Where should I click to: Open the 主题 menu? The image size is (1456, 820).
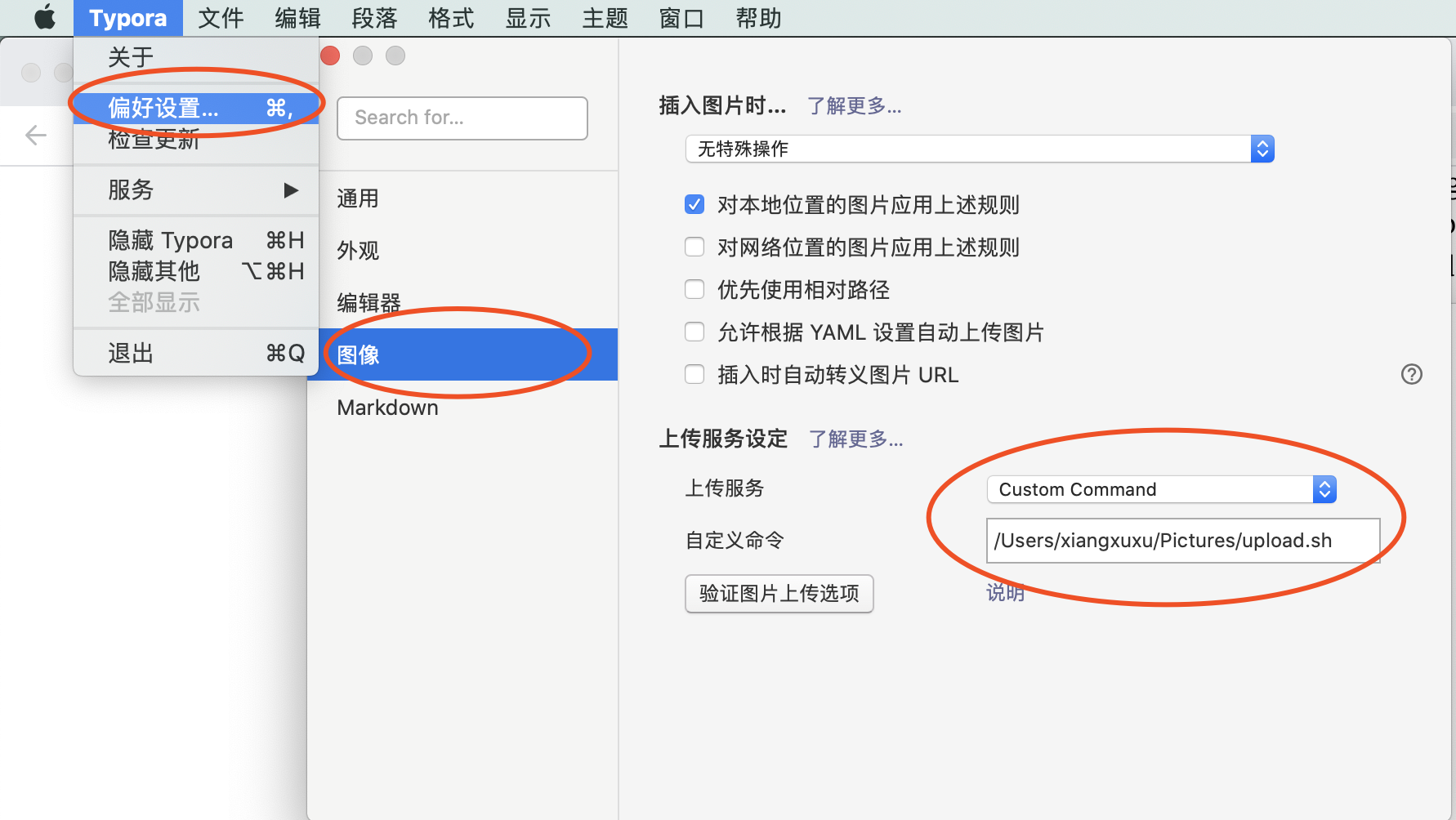point(605,18)
